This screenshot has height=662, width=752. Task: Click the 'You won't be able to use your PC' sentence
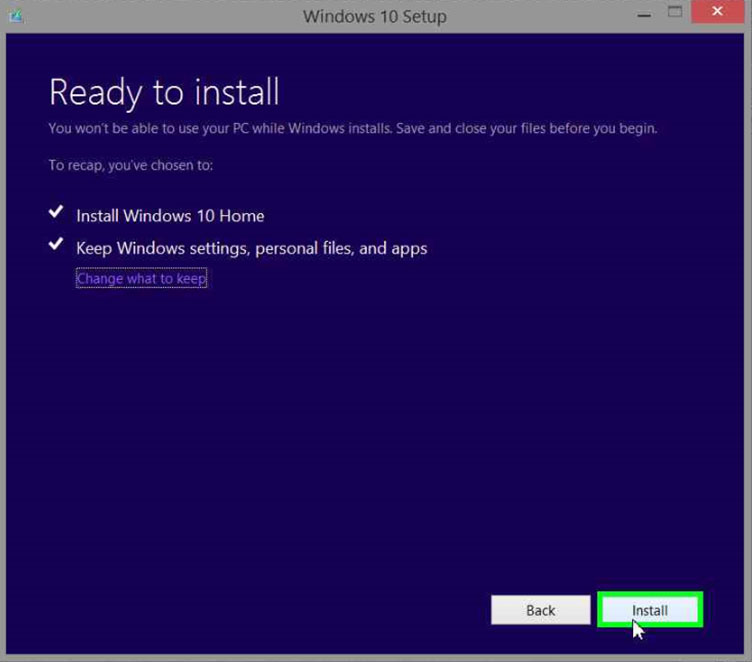tap(353, 129)
